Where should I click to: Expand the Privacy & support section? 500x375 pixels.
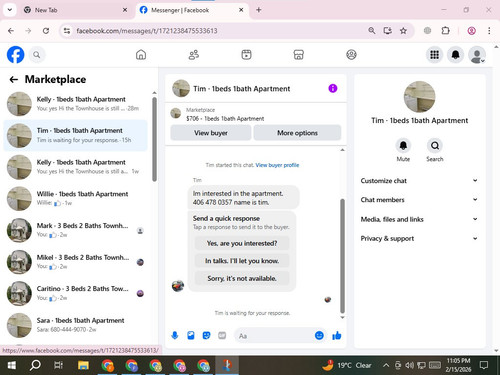coord(419,238)
